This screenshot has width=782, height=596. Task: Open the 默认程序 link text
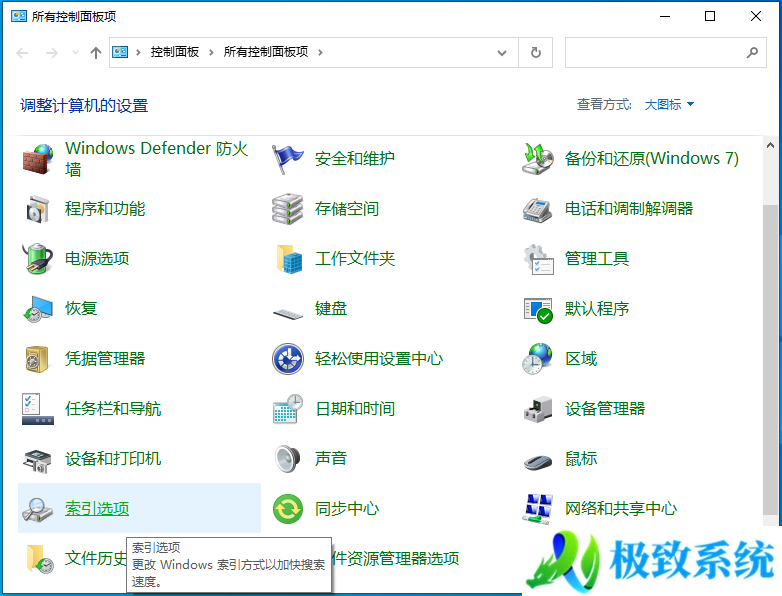[597, 308]
